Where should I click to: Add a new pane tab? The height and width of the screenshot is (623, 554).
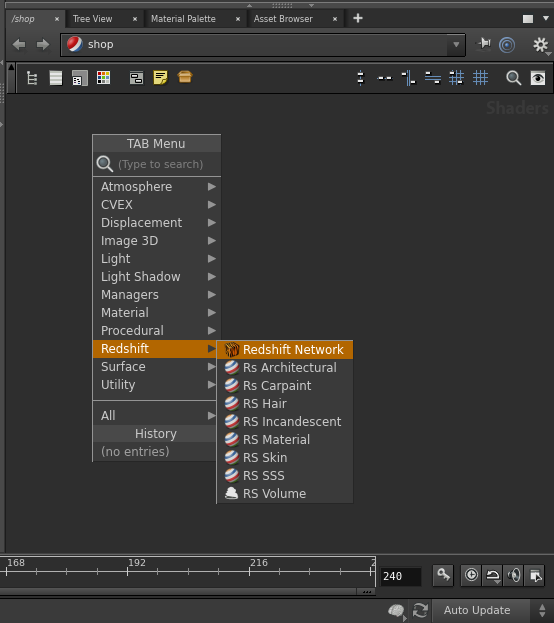click(358, 18)
